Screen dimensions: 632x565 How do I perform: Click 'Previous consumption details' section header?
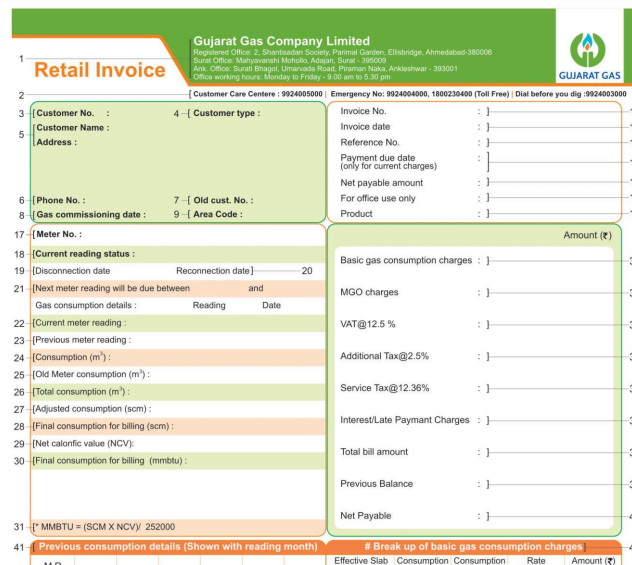pos(178,547)
